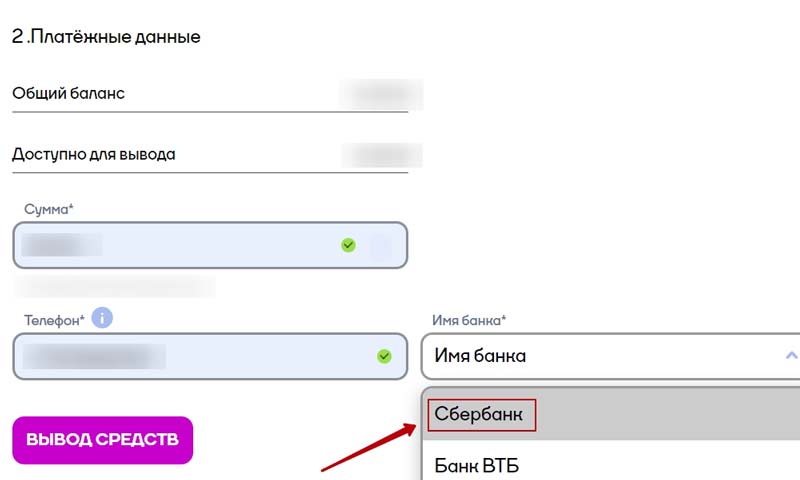The image size is (800, 480).
Task: Click the Платёжные данные section heading
Action: [106, 37]
